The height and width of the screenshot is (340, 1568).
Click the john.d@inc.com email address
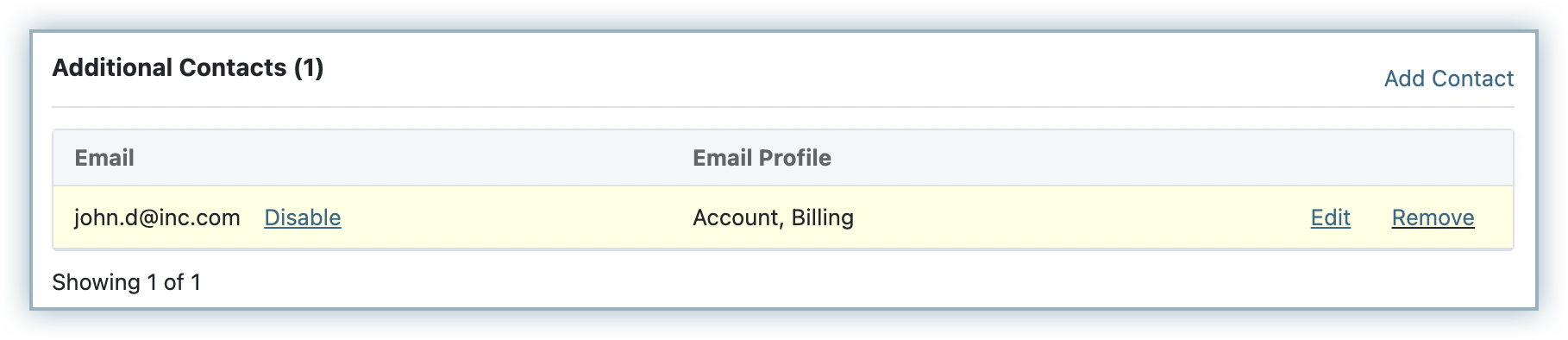157,217
